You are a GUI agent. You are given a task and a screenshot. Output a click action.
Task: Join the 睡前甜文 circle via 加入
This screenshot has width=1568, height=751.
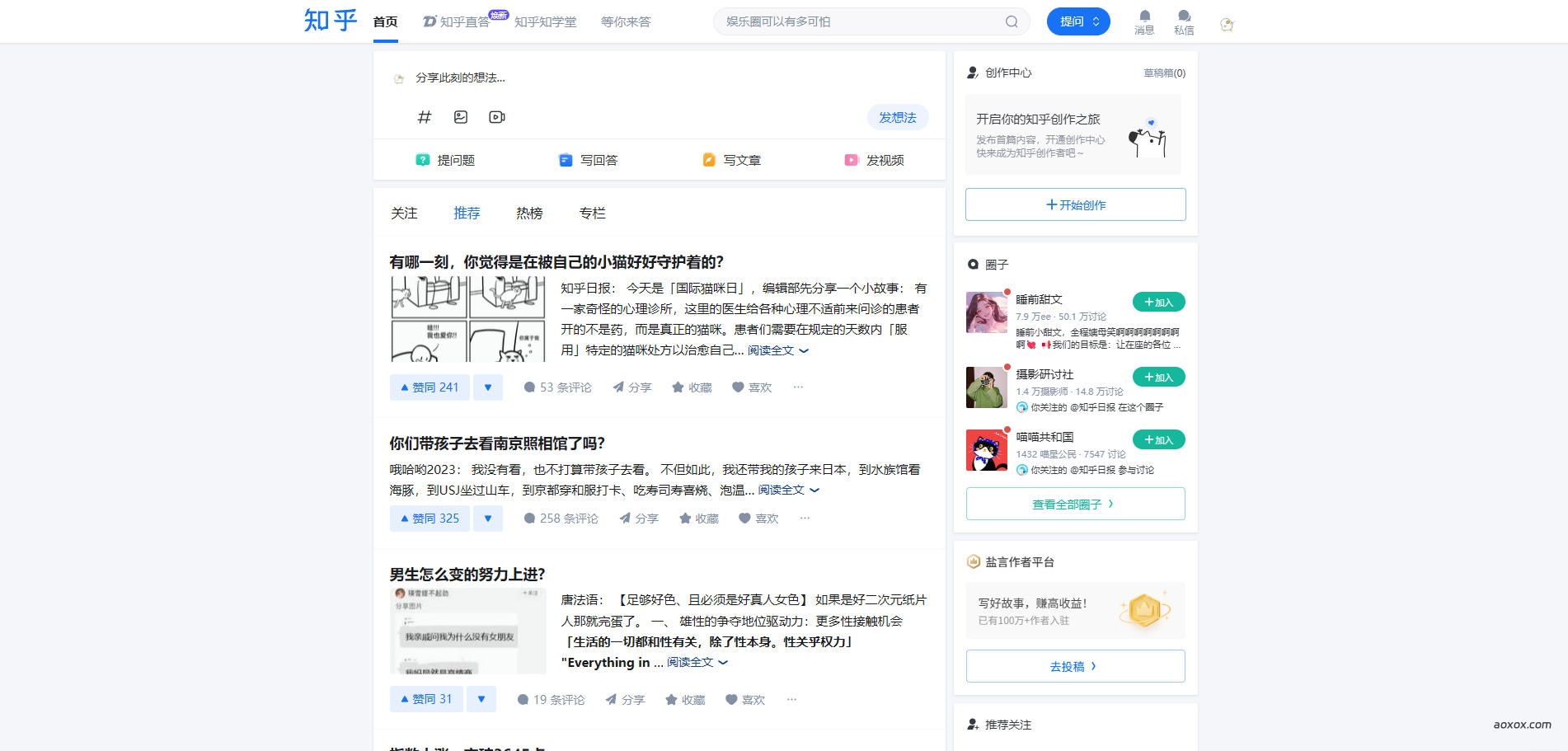point(1158,302)
